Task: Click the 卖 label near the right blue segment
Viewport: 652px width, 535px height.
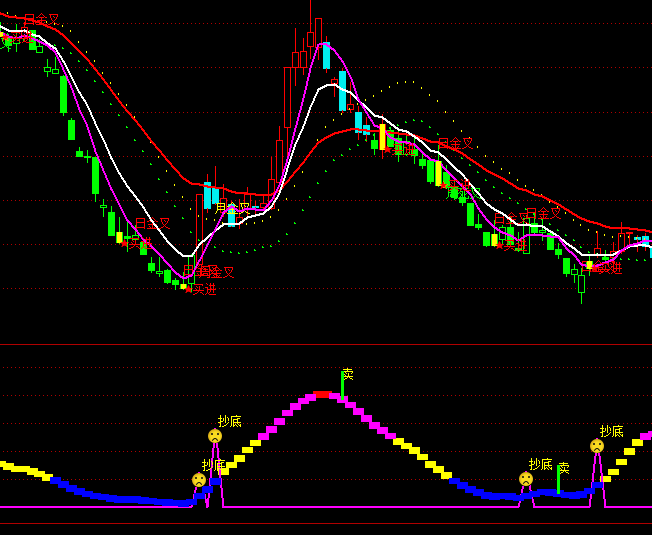Action: 563,467
